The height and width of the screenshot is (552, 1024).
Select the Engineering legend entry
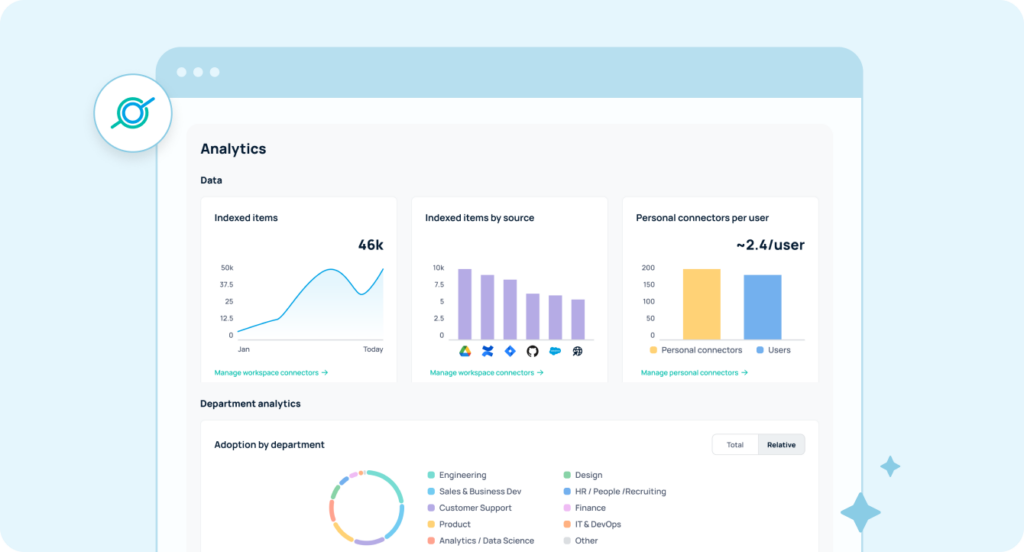click(x=462, y=475)
